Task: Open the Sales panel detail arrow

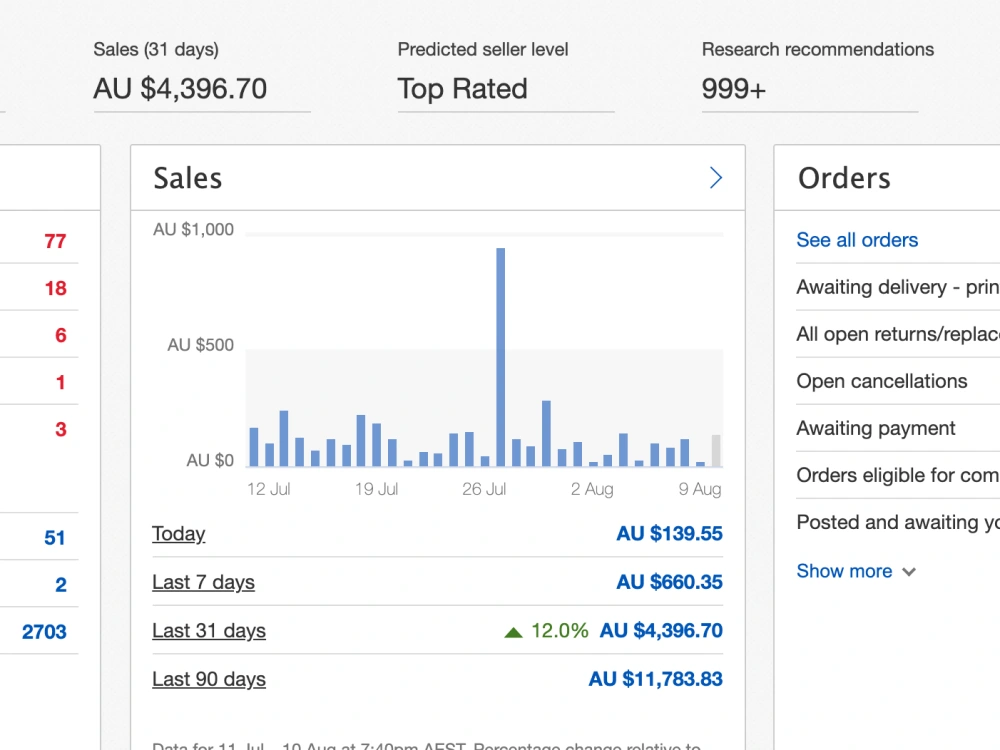Action: point(715,177)
